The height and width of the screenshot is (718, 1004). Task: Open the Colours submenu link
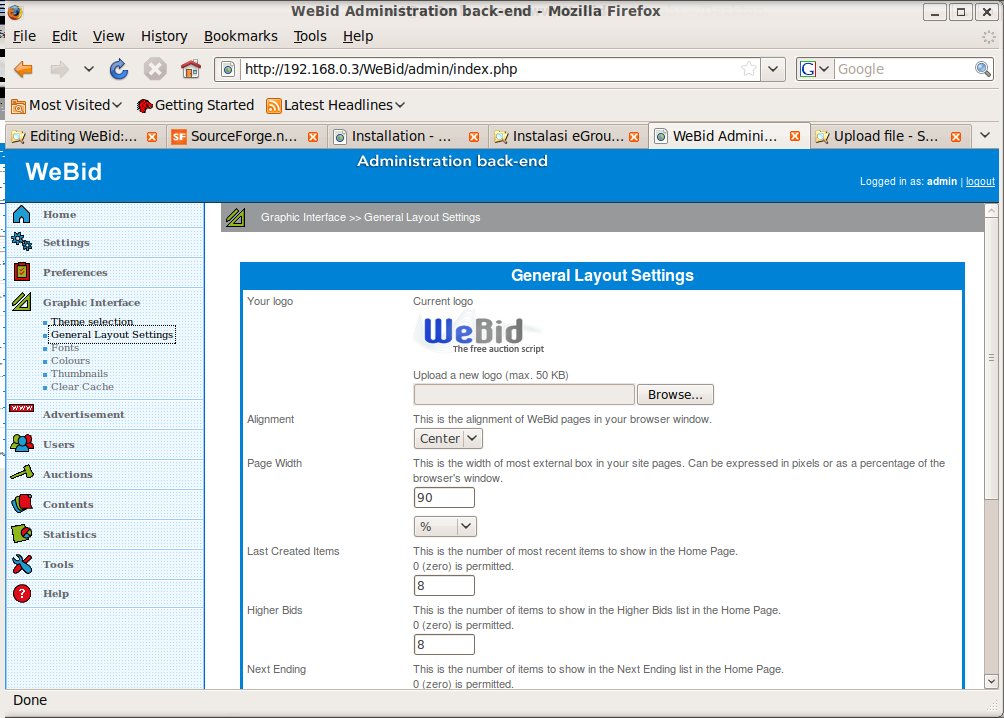(x=70, y=361)
